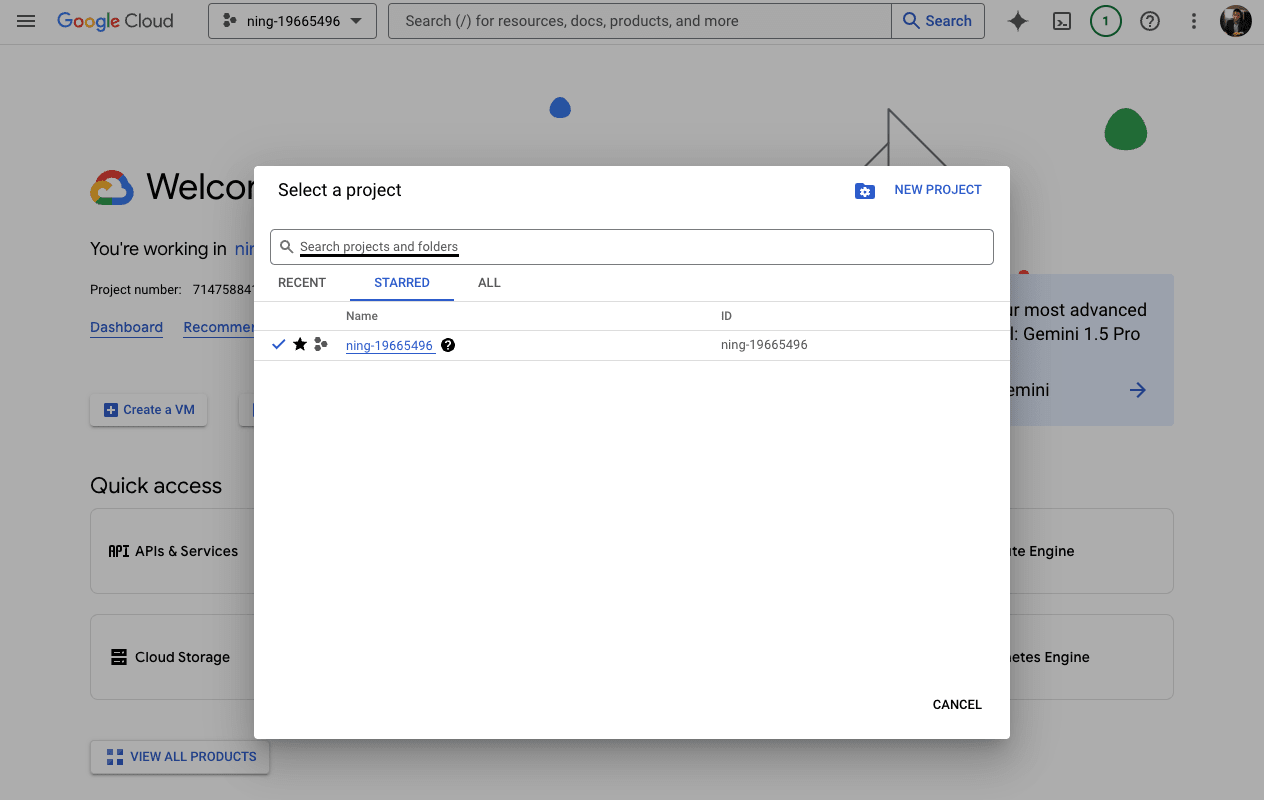Open the Dashboard link behind the dialog
1264x800 pixels.
(126, 327)
